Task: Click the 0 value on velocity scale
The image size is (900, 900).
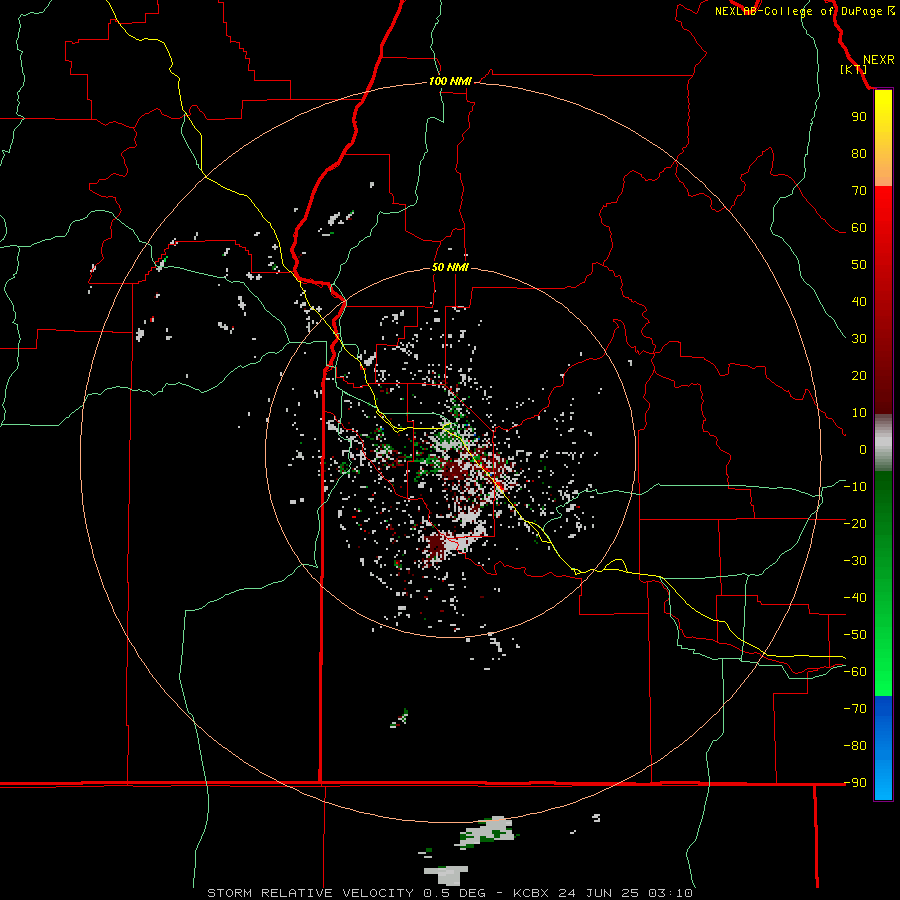Action: pyautogui.click(x=863, y=449)
